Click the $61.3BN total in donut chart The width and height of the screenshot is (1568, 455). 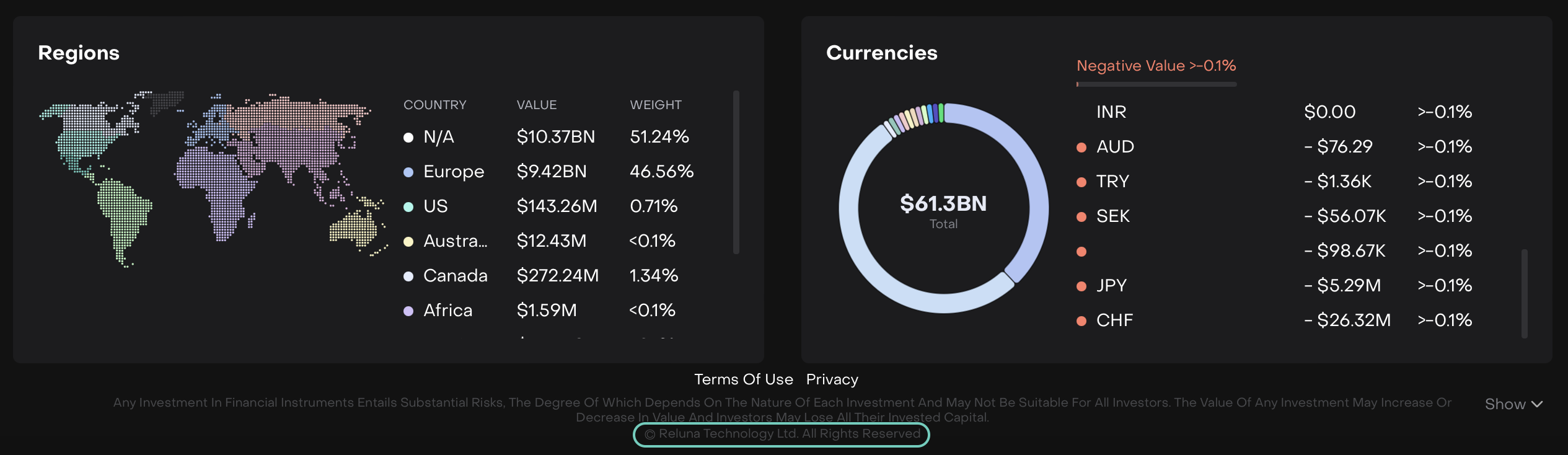tap(943, 204)
